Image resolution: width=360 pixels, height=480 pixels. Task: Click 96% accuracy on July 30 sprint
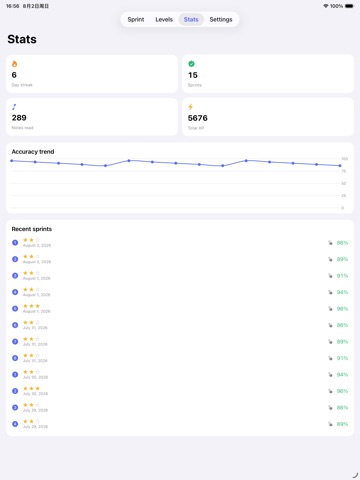pos(342,391)
